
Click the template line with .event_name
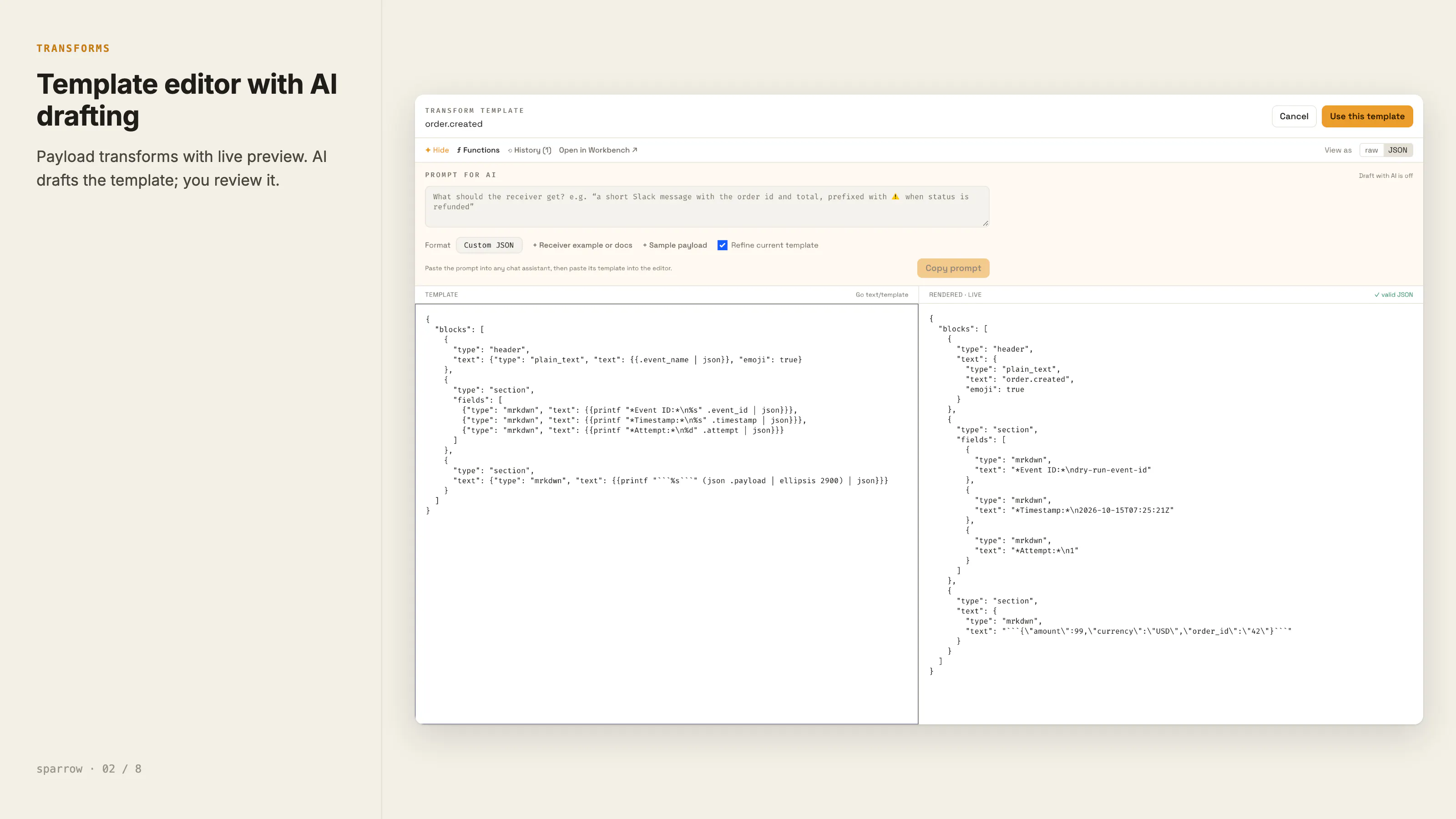627,359
